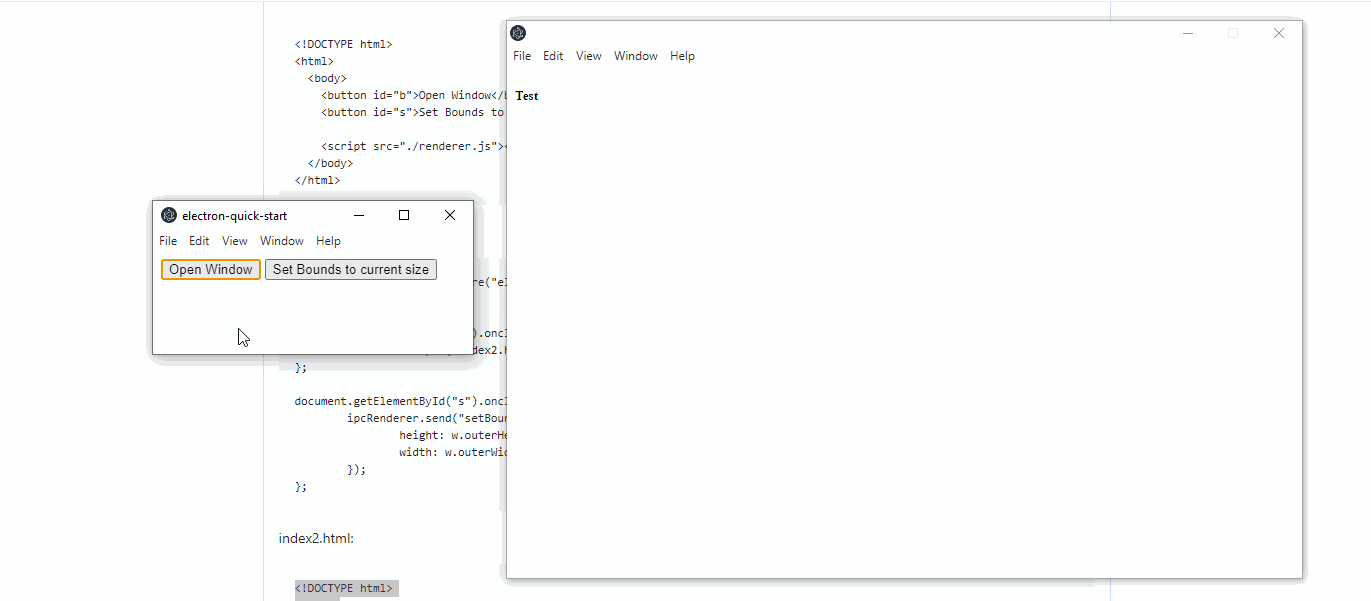Click the Open Window button
The height and width of the screenshot is (601, 1371).
tap(210, 269)
